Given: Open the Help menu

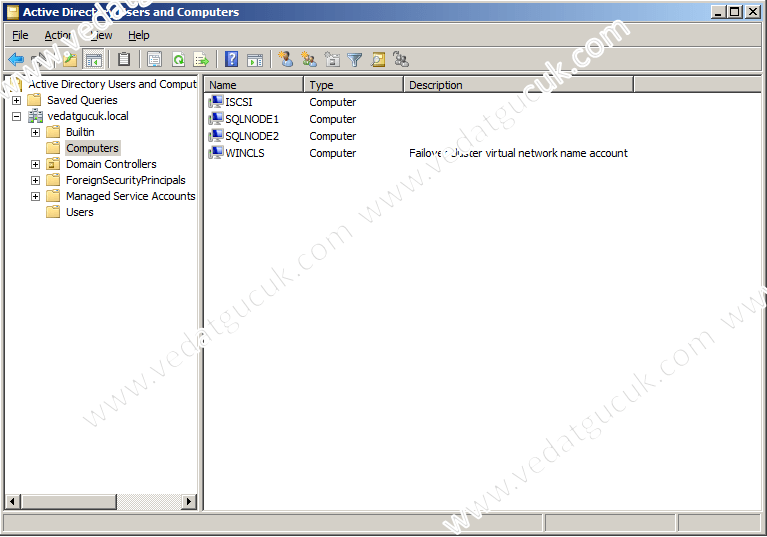Looking at the screenshot, I should pos(138,35).
